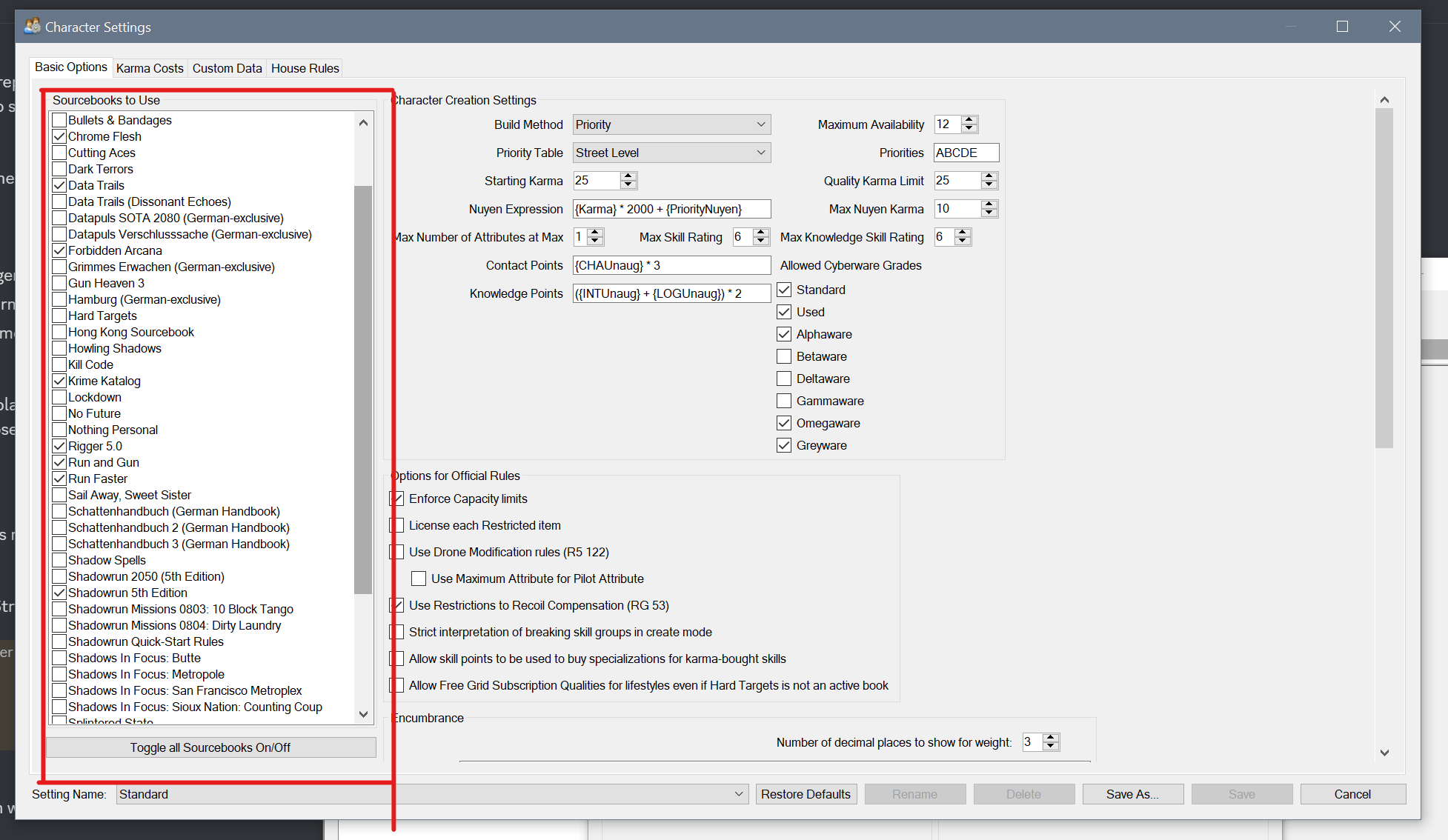Click the Character Settings window icon
This screenshot has height=840, width=1448.
32,27
